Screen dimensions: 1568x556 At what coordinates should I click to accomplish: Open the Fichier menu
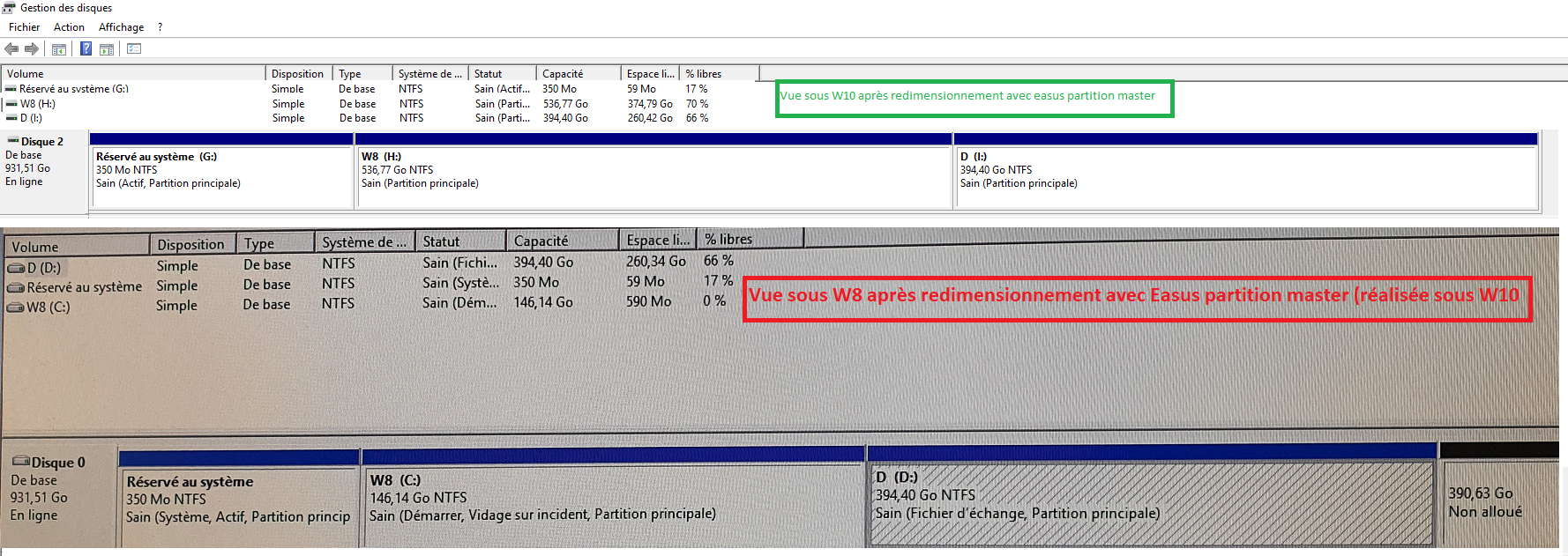click(25, 27)
